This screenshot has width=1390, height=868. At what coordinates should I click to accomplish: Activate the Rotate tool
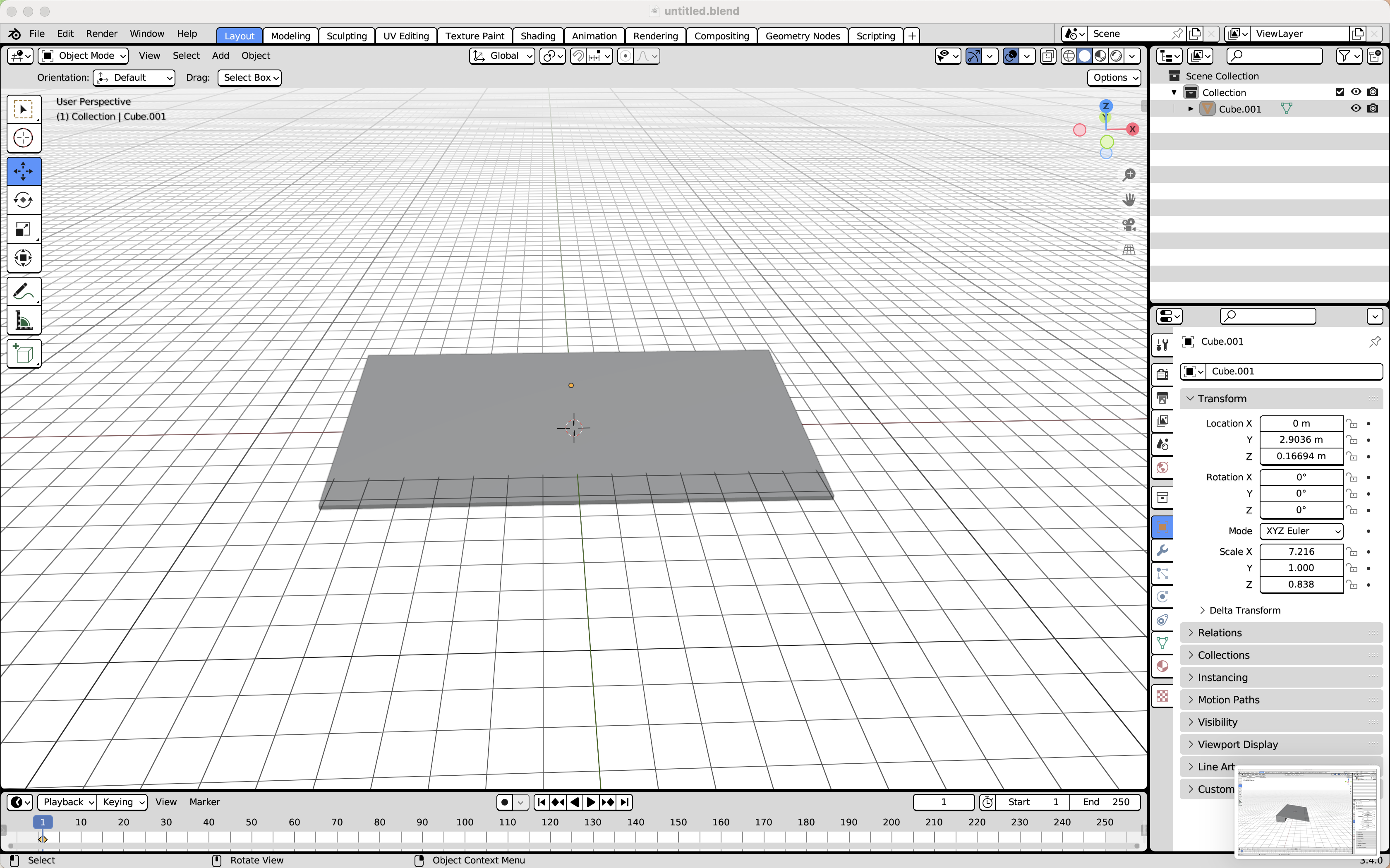24,200
